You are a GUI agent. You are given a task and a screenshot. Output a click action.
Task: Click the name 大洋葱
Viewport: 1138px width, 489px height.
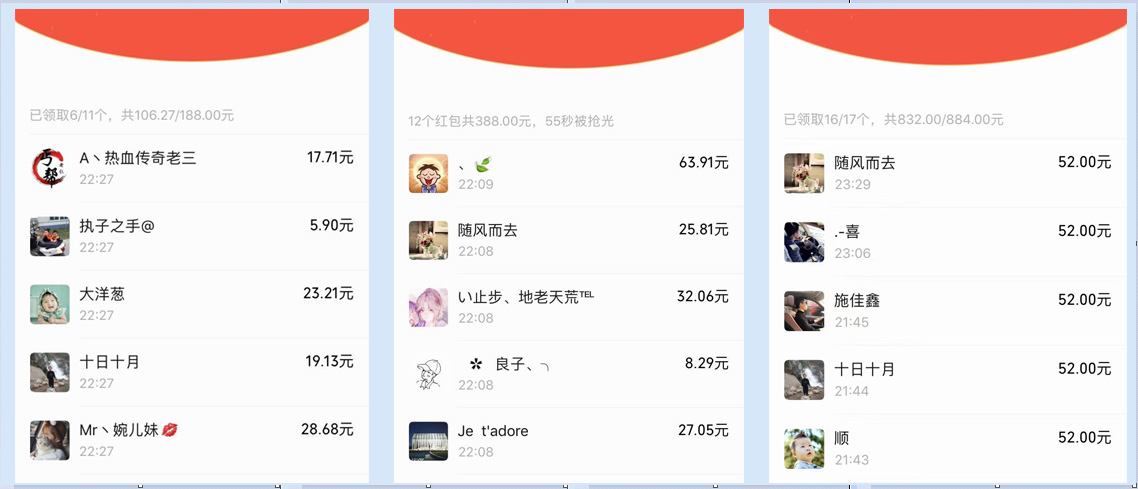(102, 295)
